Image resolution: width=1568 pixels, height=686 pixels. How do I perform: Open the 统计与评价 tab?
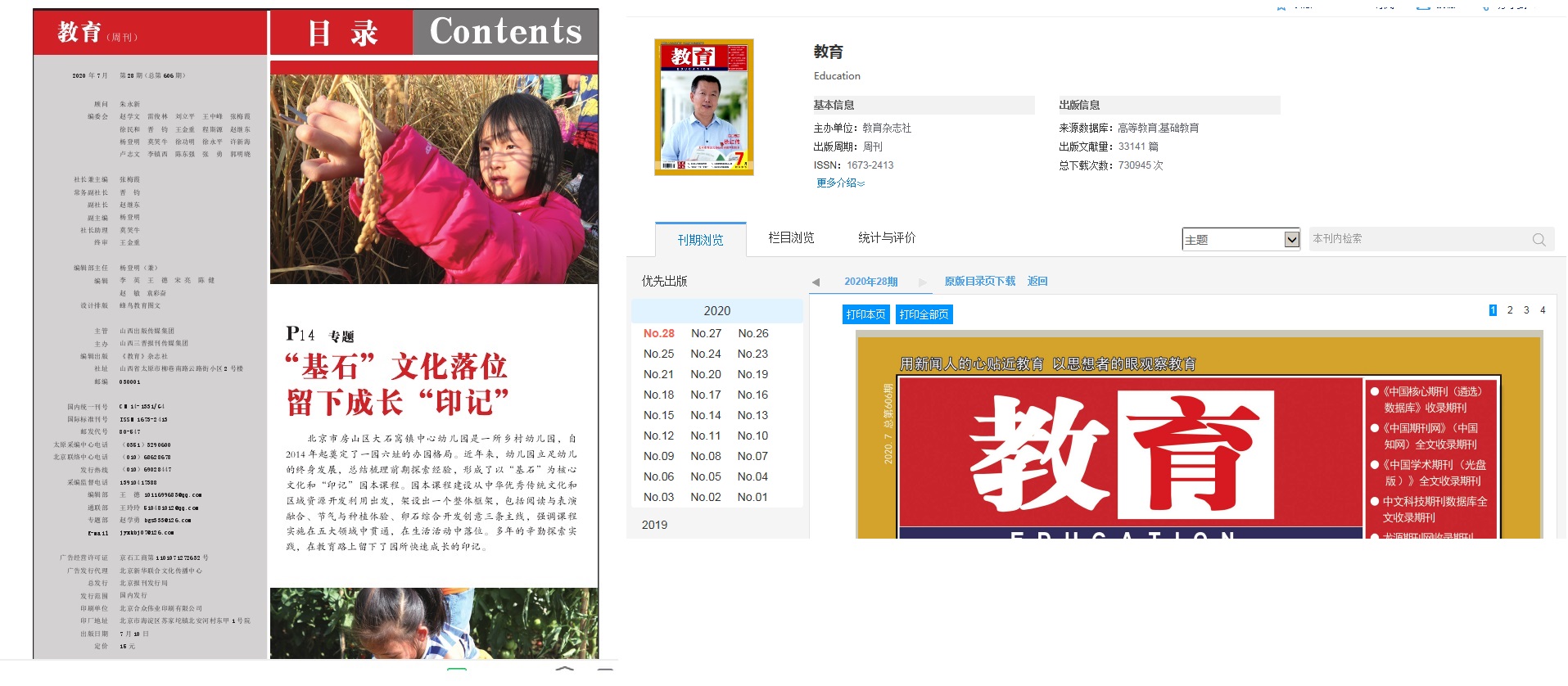(887, 238)
